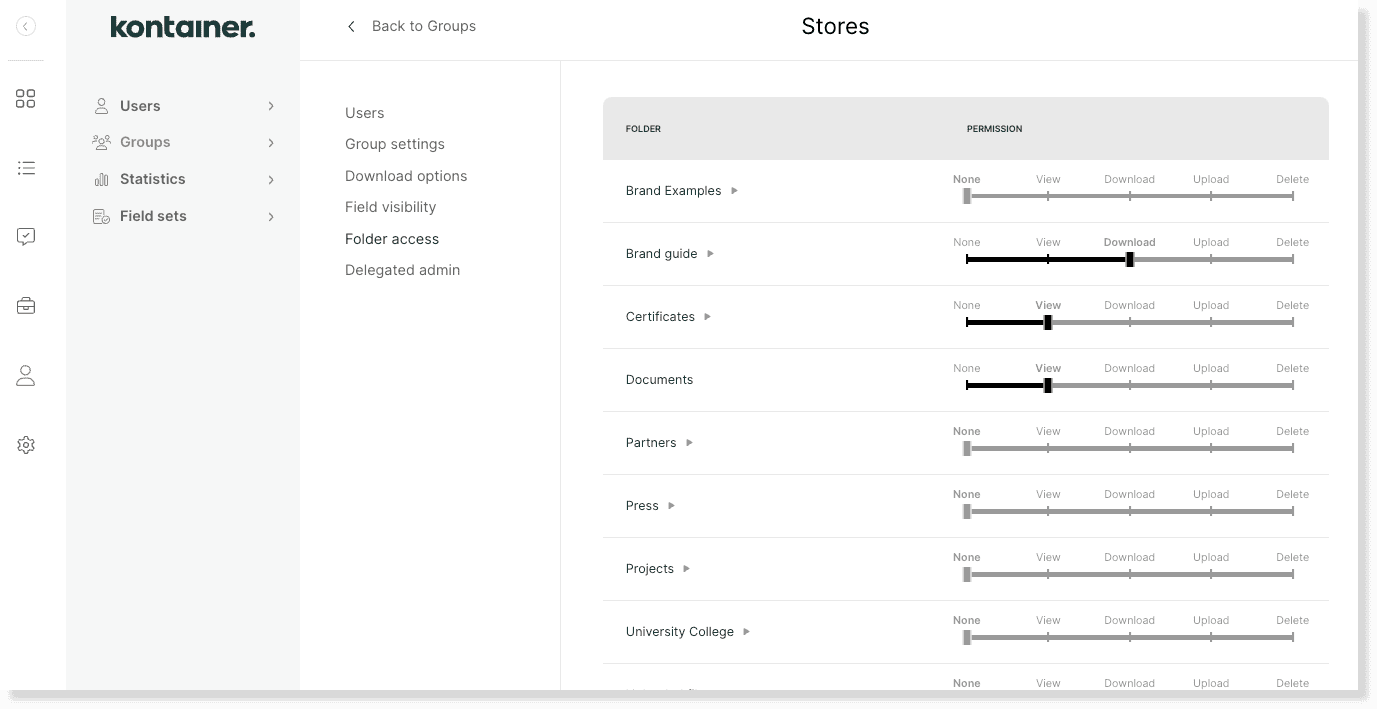Select the Delegated admin menu item
Image resolution: width=1377 pixels, height=709 pixels.
tap(402, 270)
